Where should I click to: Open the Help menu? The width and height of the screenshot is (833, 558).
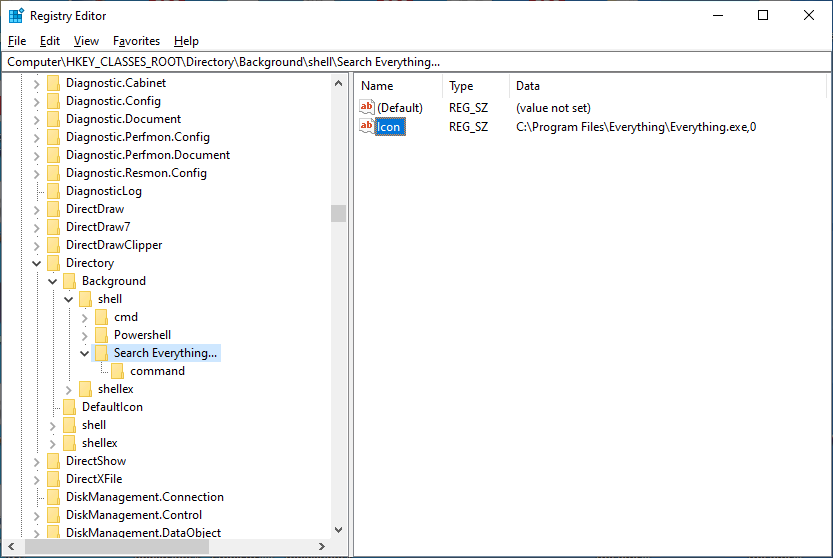186,41
